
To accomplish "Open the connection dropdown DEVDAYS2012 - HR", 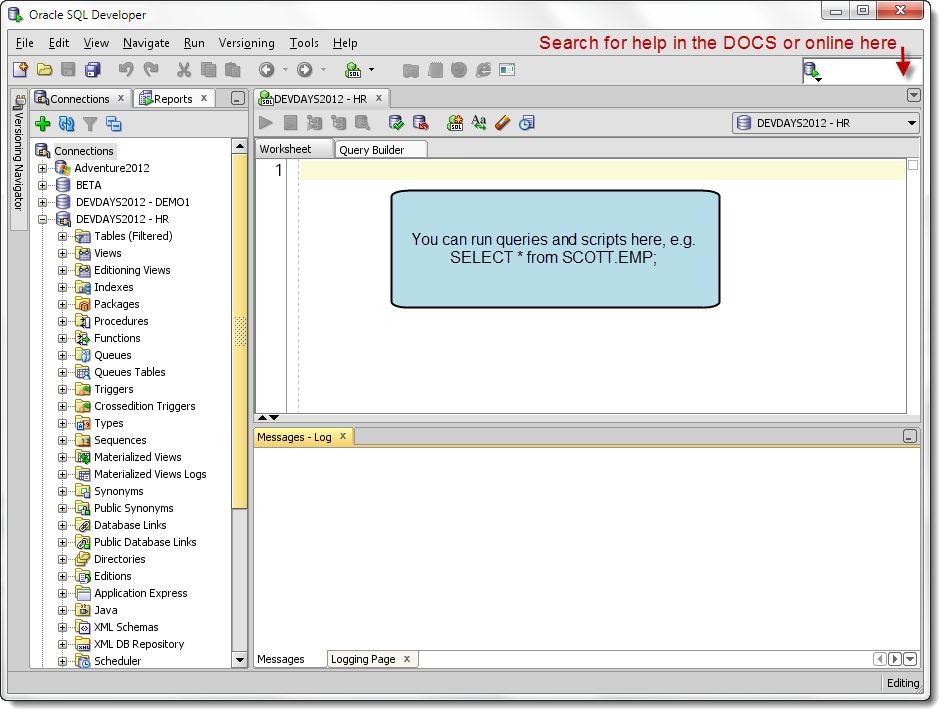I will (x=825, y=123).
